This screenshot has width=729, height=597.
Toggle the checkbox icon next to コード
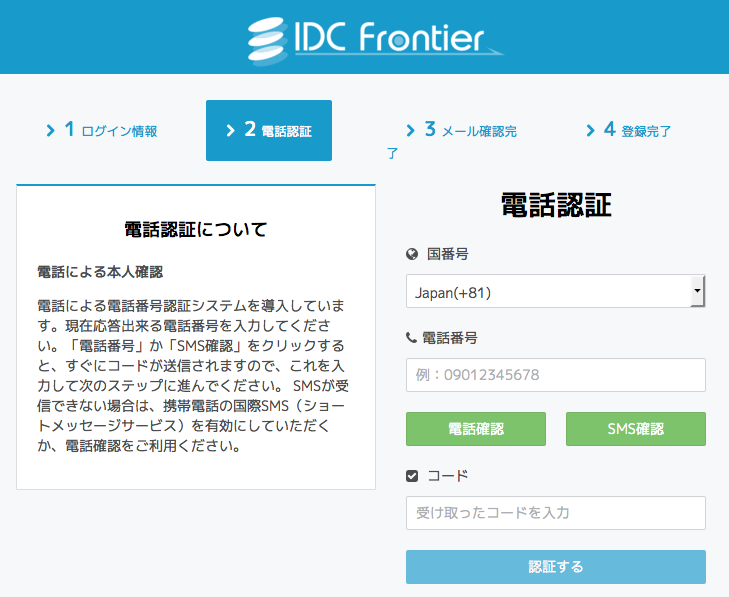(412, 476)
